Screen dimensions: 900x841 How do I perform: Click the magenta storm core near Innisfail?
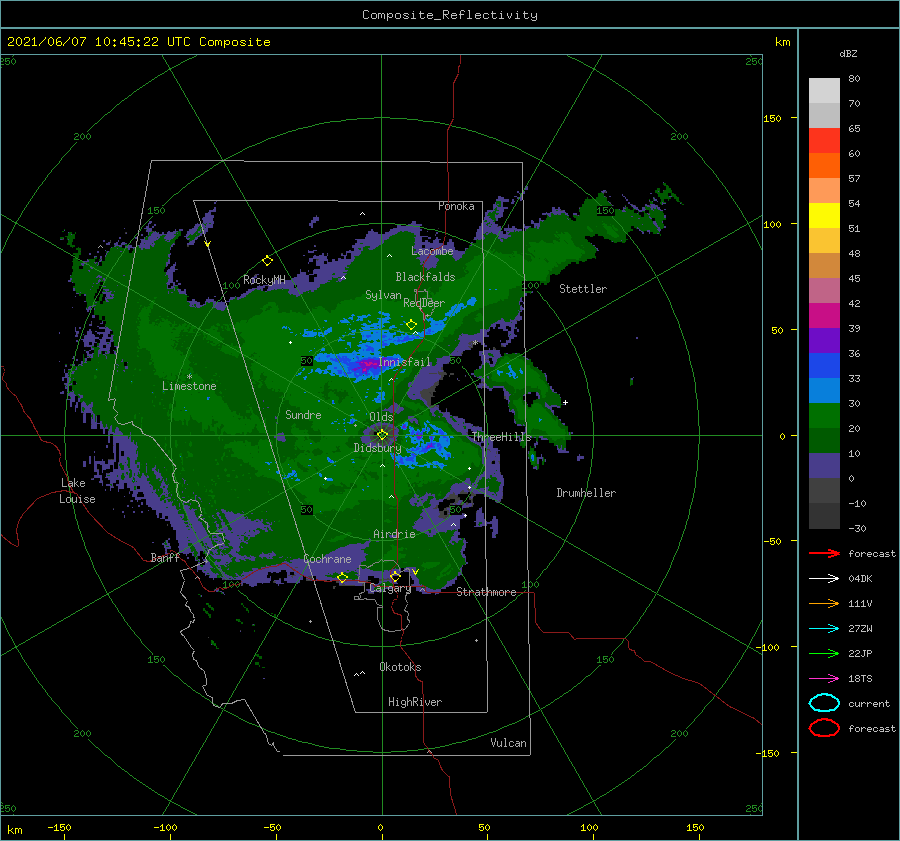[x=366, y=364]
